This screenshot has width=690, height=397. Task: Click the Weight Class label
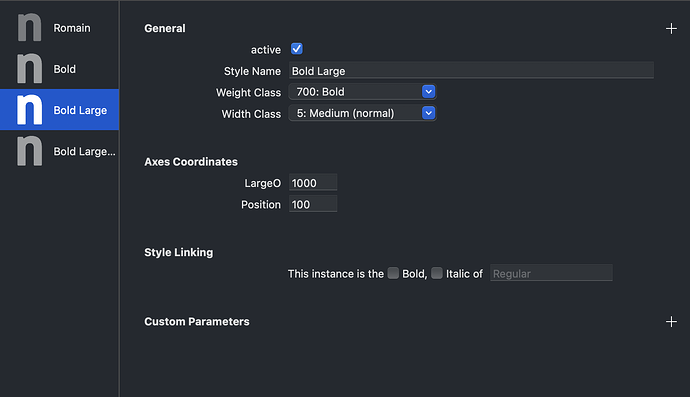point(248,93)
